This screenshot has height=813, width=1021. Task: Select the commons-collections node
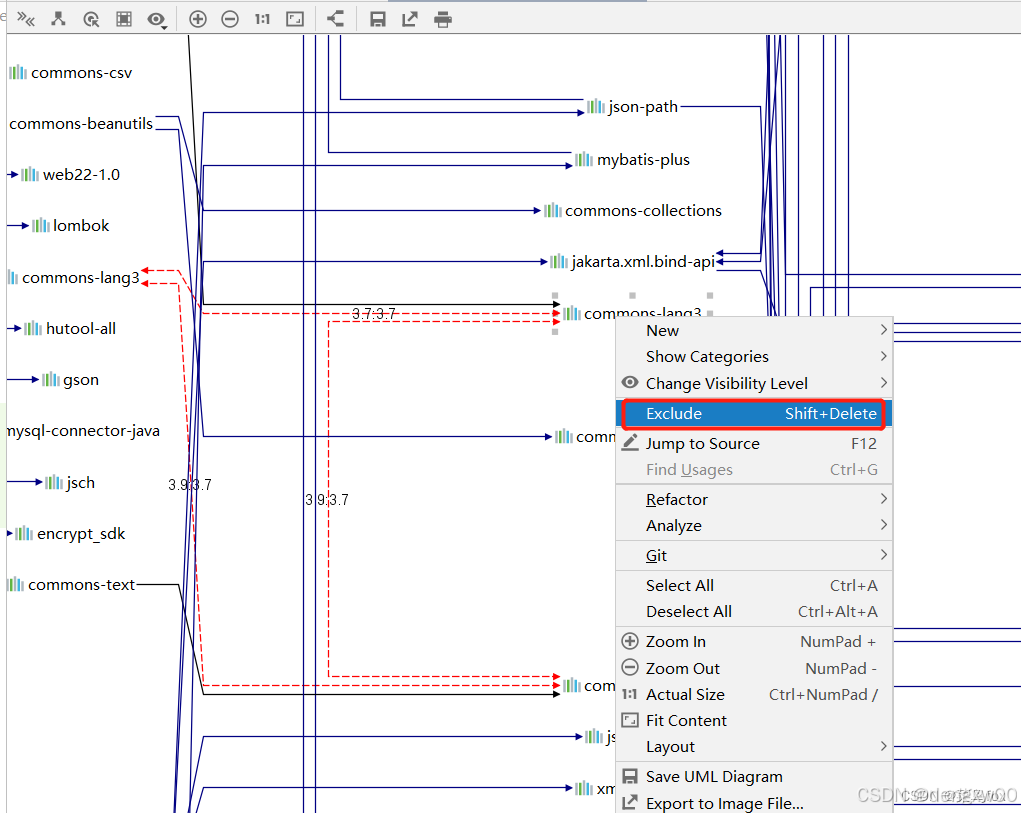633,211
